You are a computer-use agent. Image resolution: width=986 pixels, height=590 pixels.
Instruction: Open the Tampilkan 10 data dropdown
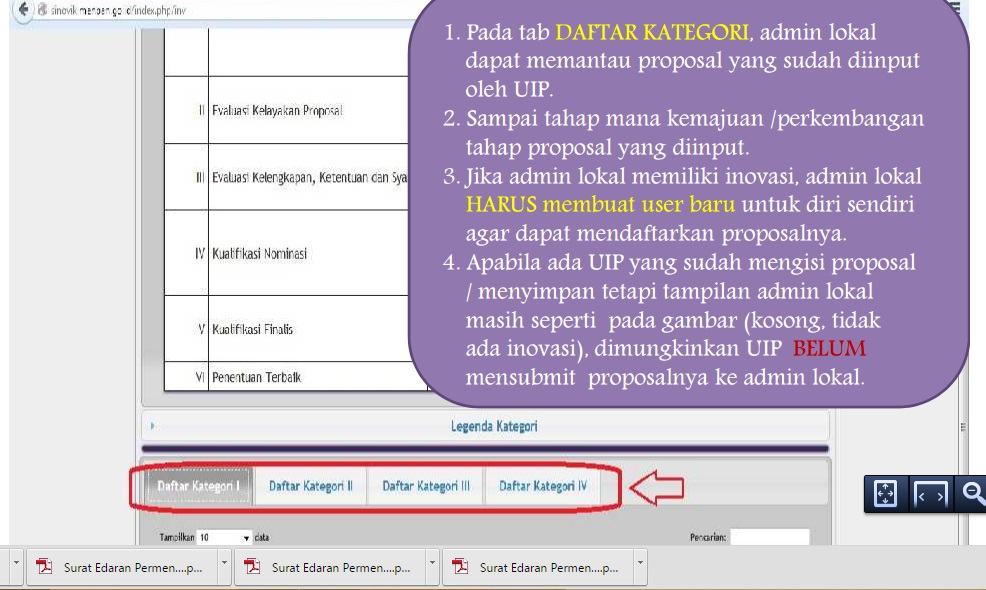click(x=224, y=537)
